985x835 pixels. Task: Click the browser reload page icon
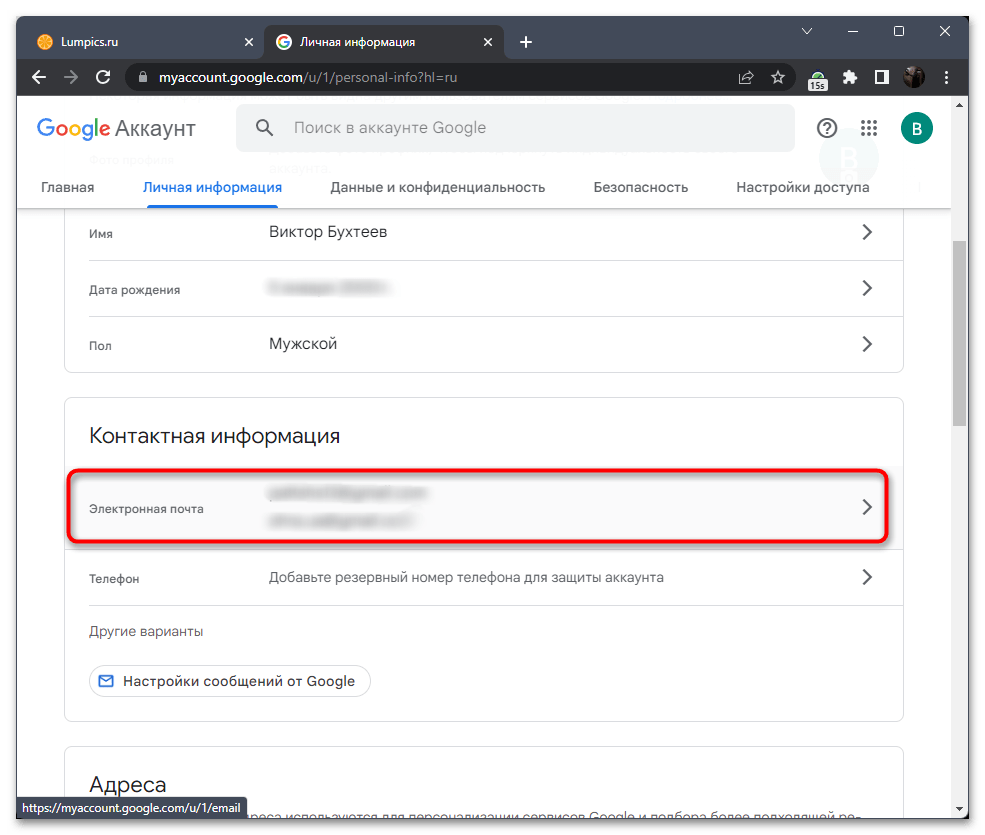pos(102,77)
